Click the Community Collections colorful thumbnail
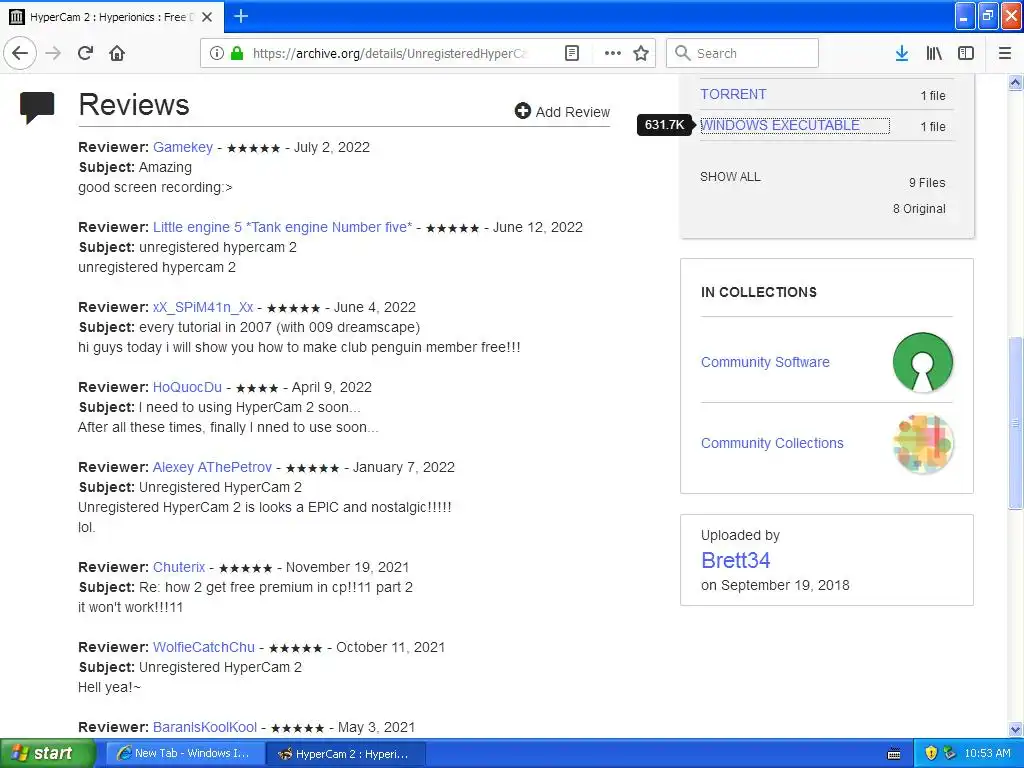 (922, 444)
